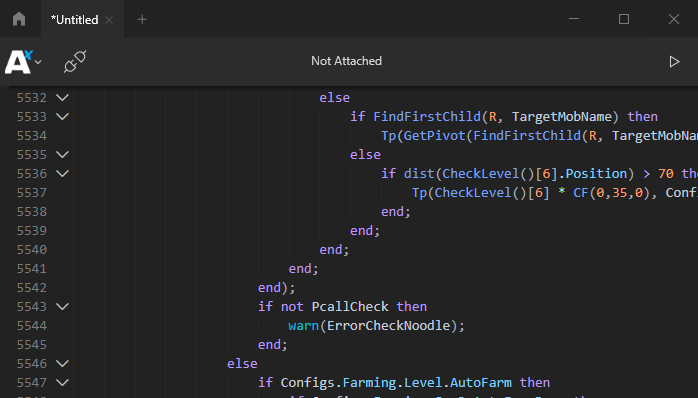Collapse the code fold at line 5533

click(x=62, y=117)
